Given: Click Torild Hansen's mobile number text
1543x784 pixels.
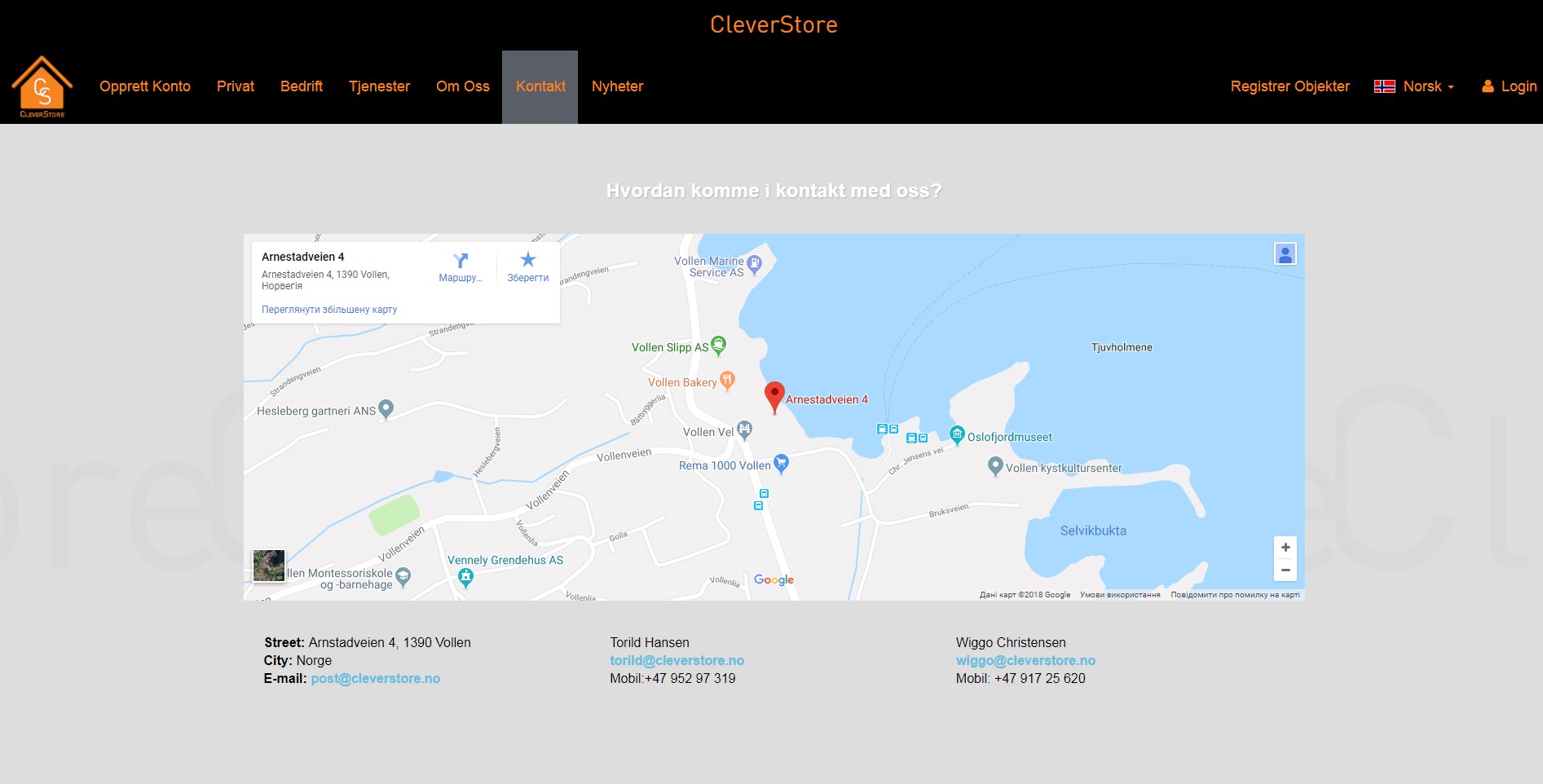Looking at the screenshot, I should point(672,679).
